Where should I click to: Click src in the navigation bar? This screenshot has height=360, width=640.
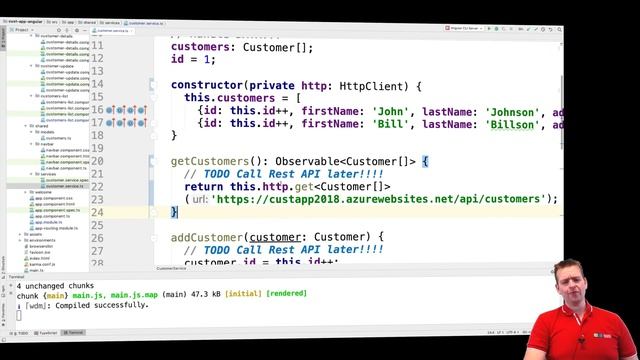(52, 22)
